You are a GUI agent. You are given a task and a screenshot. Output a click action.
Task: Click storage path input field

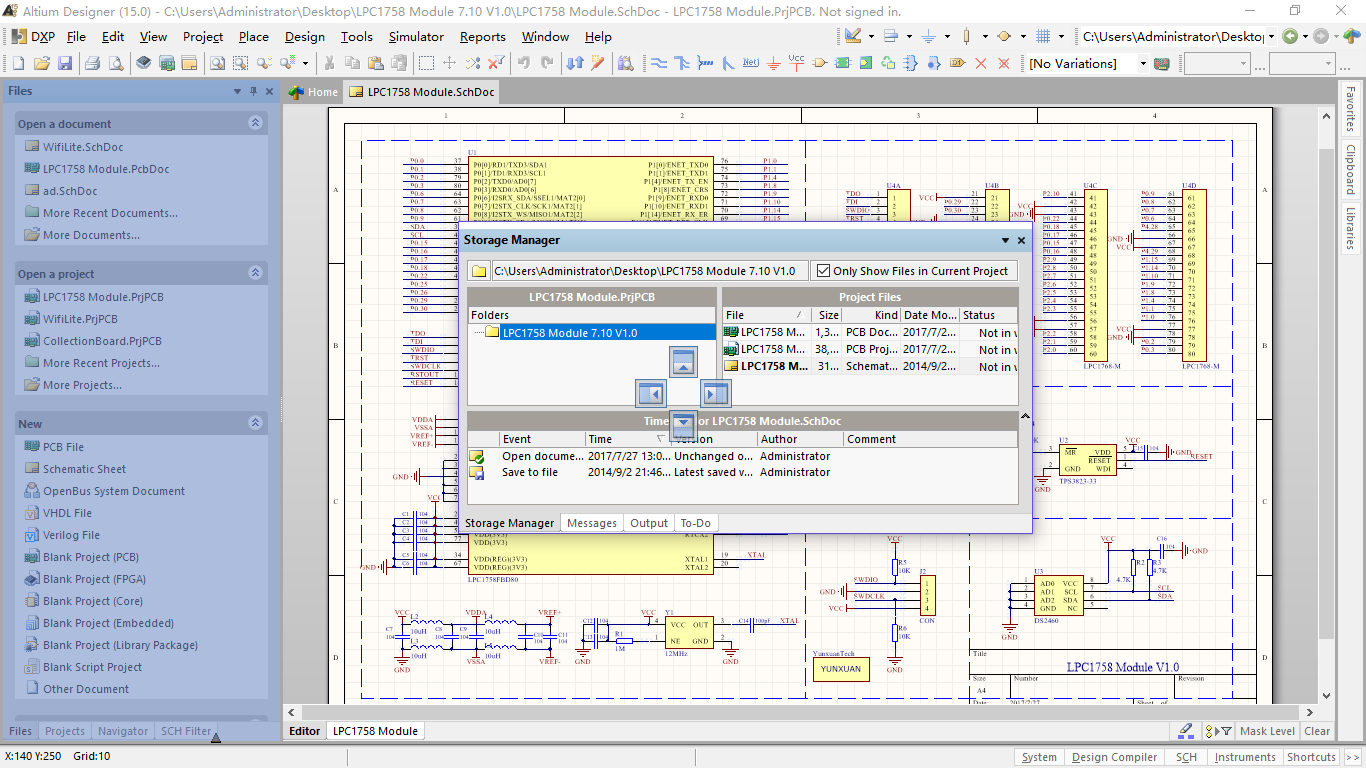click(x=649, y=271)
